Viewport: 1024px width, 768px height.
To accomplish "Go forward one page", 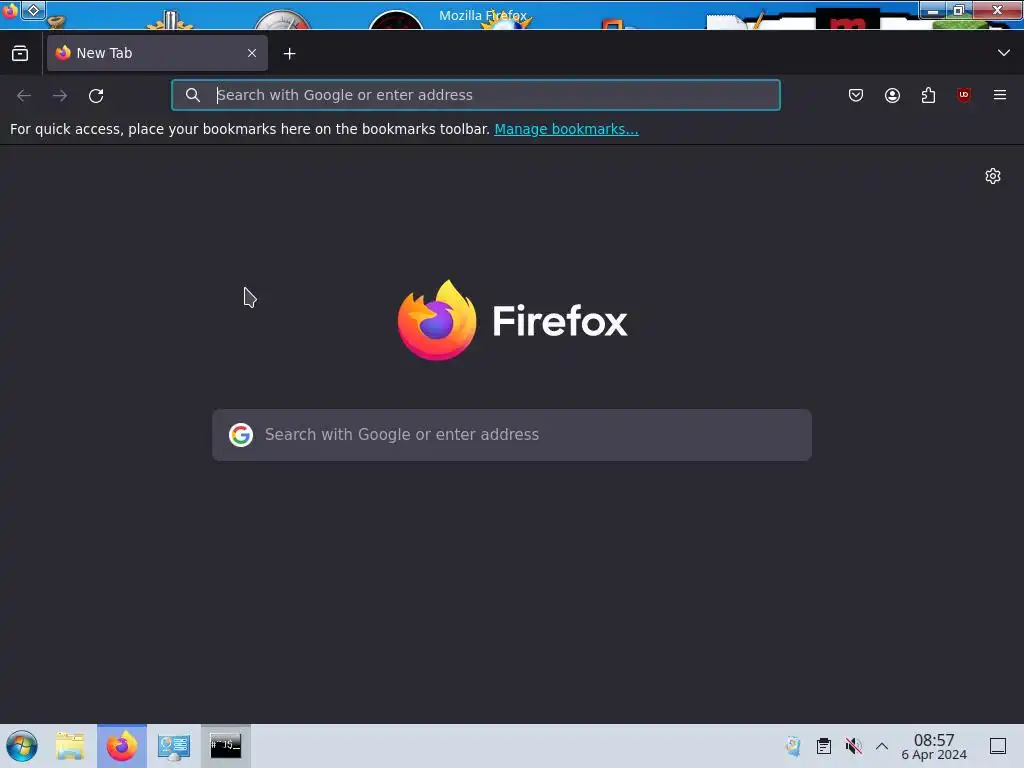I will pyautogui.click(x=60, y=95).
